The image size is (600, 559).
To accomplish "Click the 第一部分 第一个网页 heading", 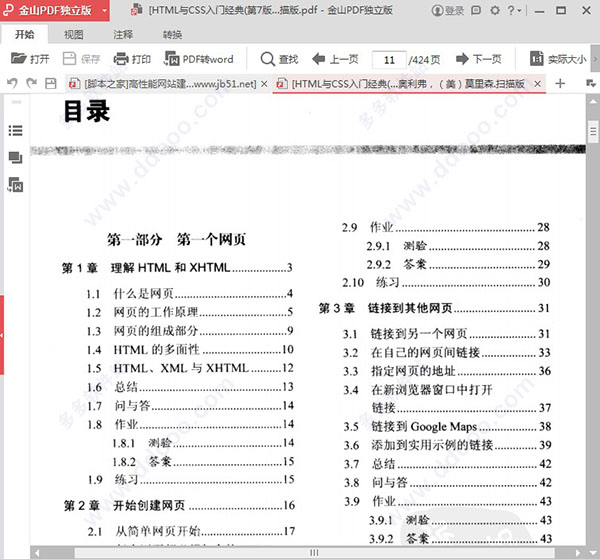I will coord(176,240).
